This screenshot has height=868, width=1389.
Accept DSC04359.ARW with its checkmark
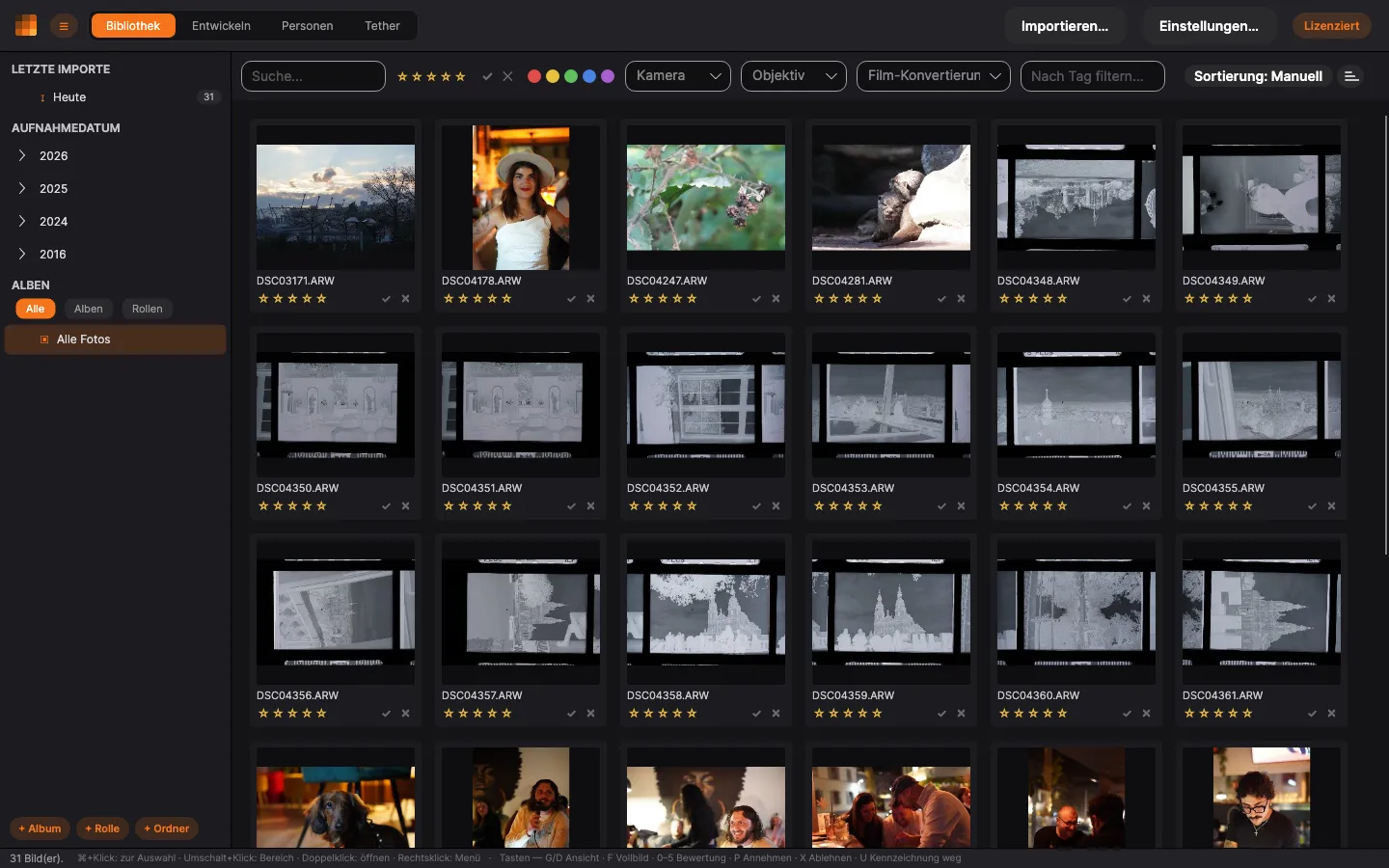(x=941, y=714)
